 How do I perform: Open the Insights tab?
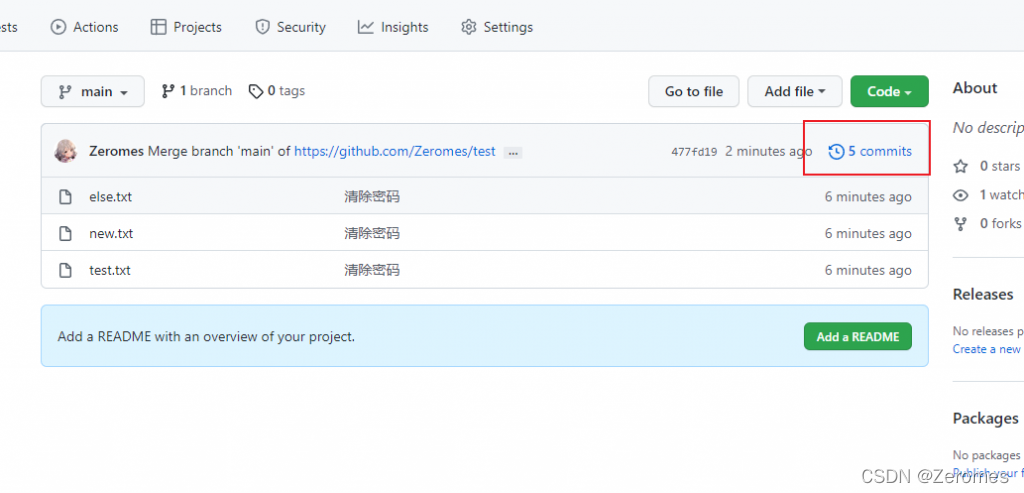tap(393, 27)
